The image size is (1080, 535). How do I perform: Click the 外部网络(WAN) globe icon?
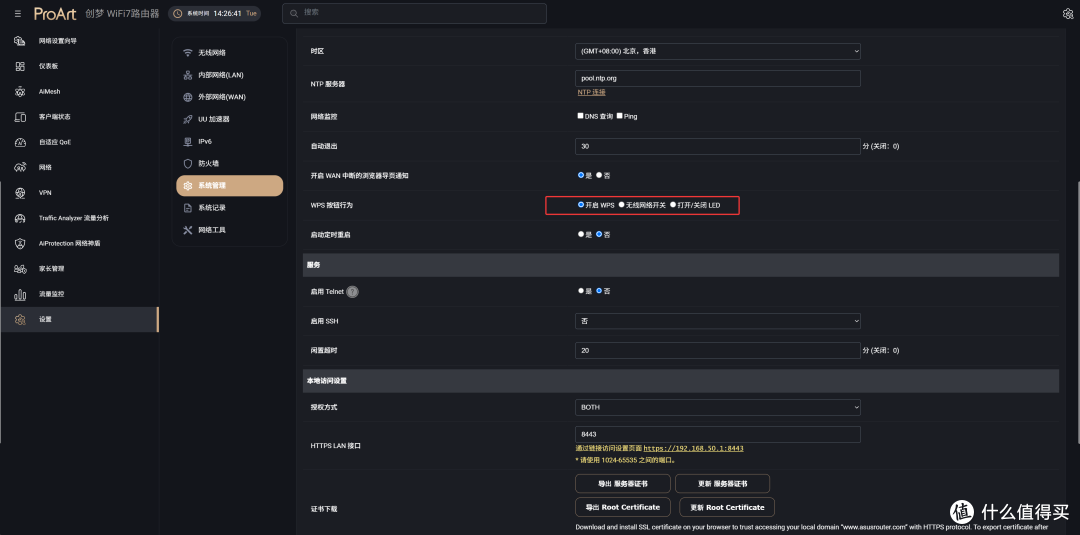pos(187,97)
